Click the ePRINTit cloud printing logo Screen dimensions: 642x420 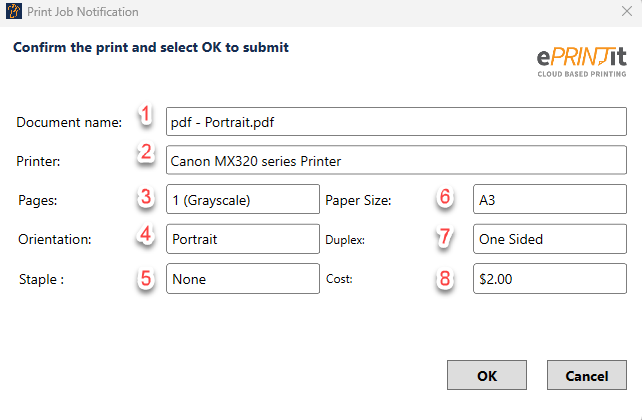pos(580,59)
